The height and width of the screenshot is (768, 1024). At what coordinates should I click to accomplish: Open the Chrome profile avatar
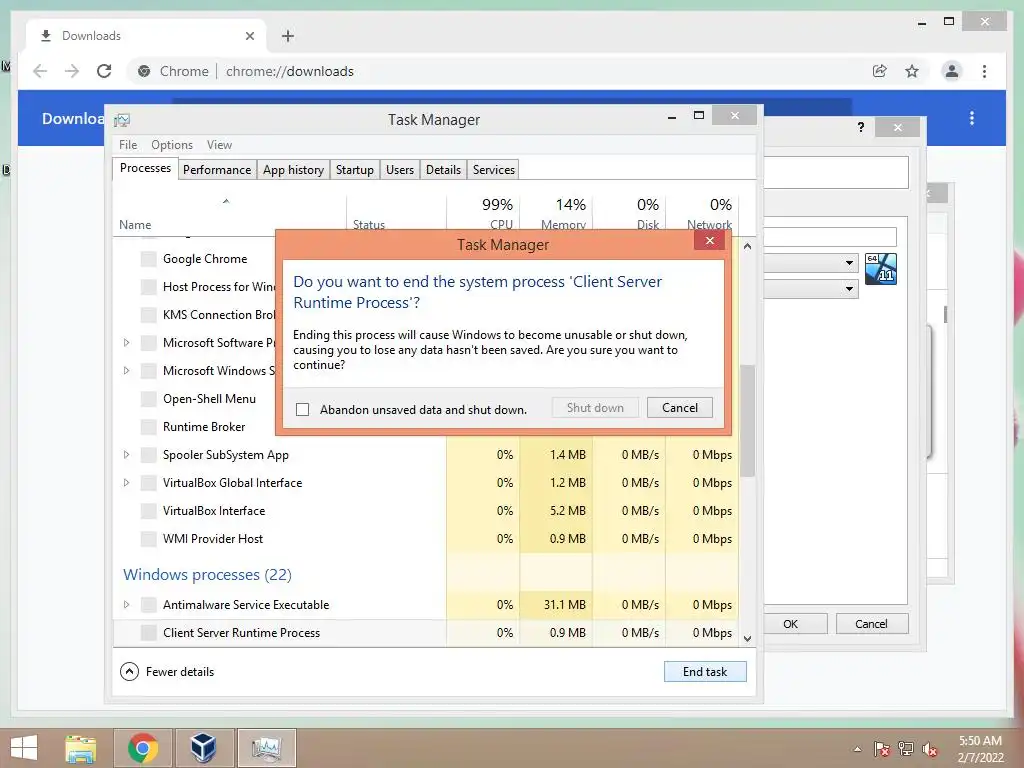tap(952, 71)
